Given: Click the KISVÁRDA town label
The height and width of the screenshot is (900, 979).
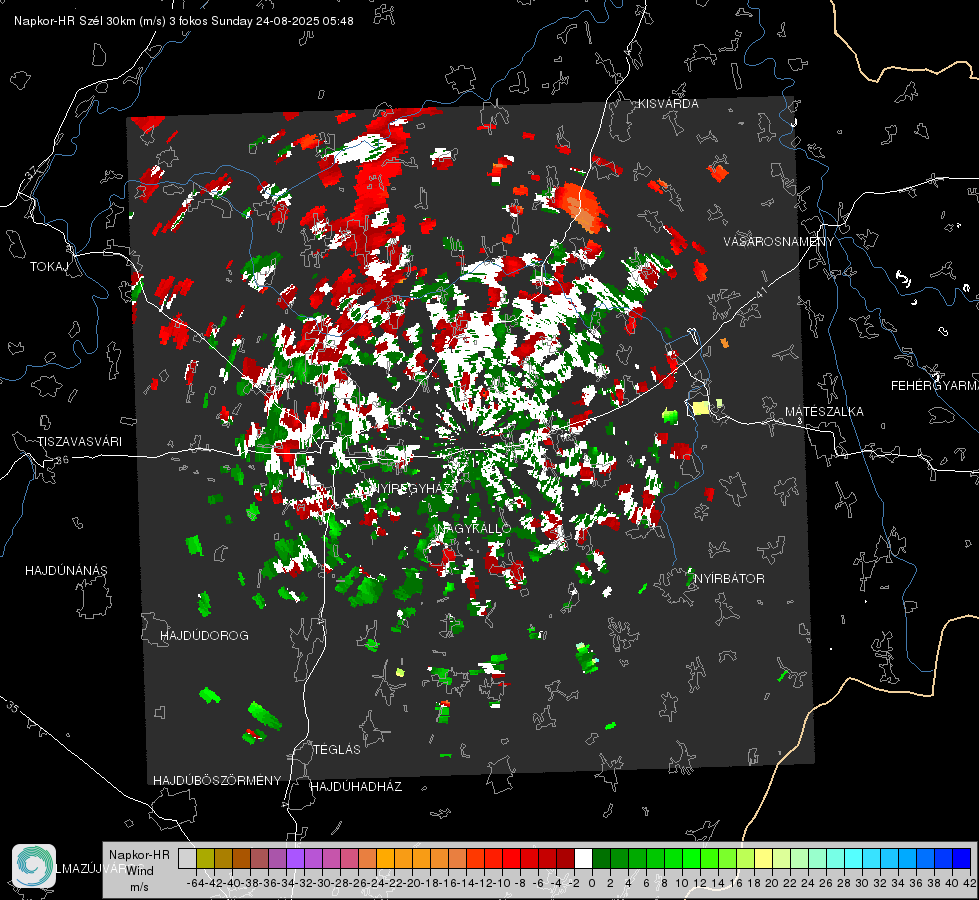Looking at the screenshot, I should pyautogui.click(x=668, y=104).
